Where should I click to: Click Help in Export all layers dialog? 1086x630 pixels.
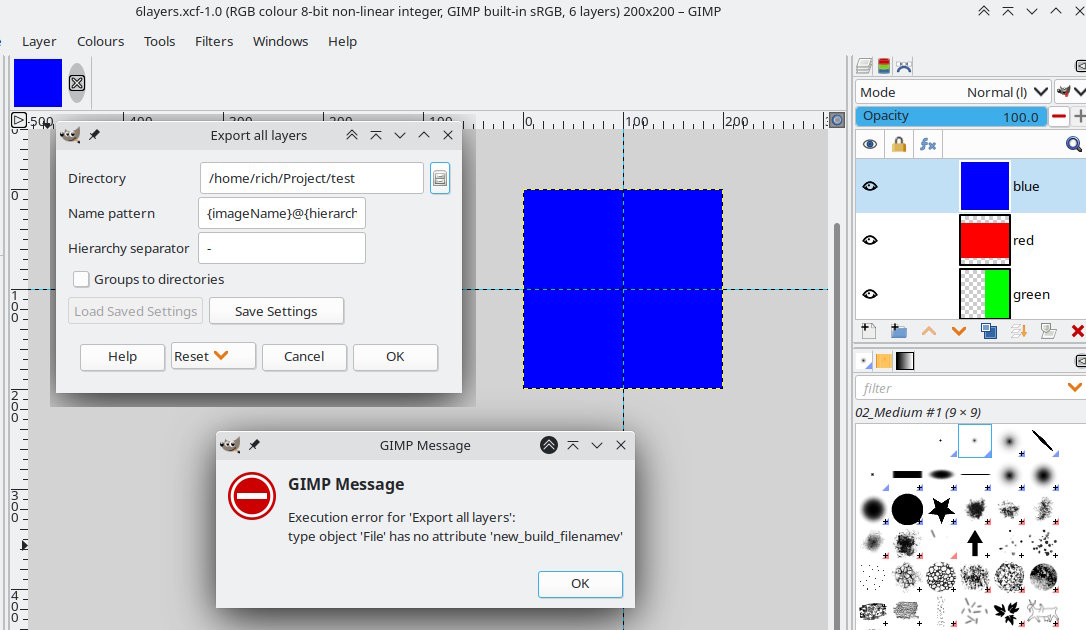(123, 357)
